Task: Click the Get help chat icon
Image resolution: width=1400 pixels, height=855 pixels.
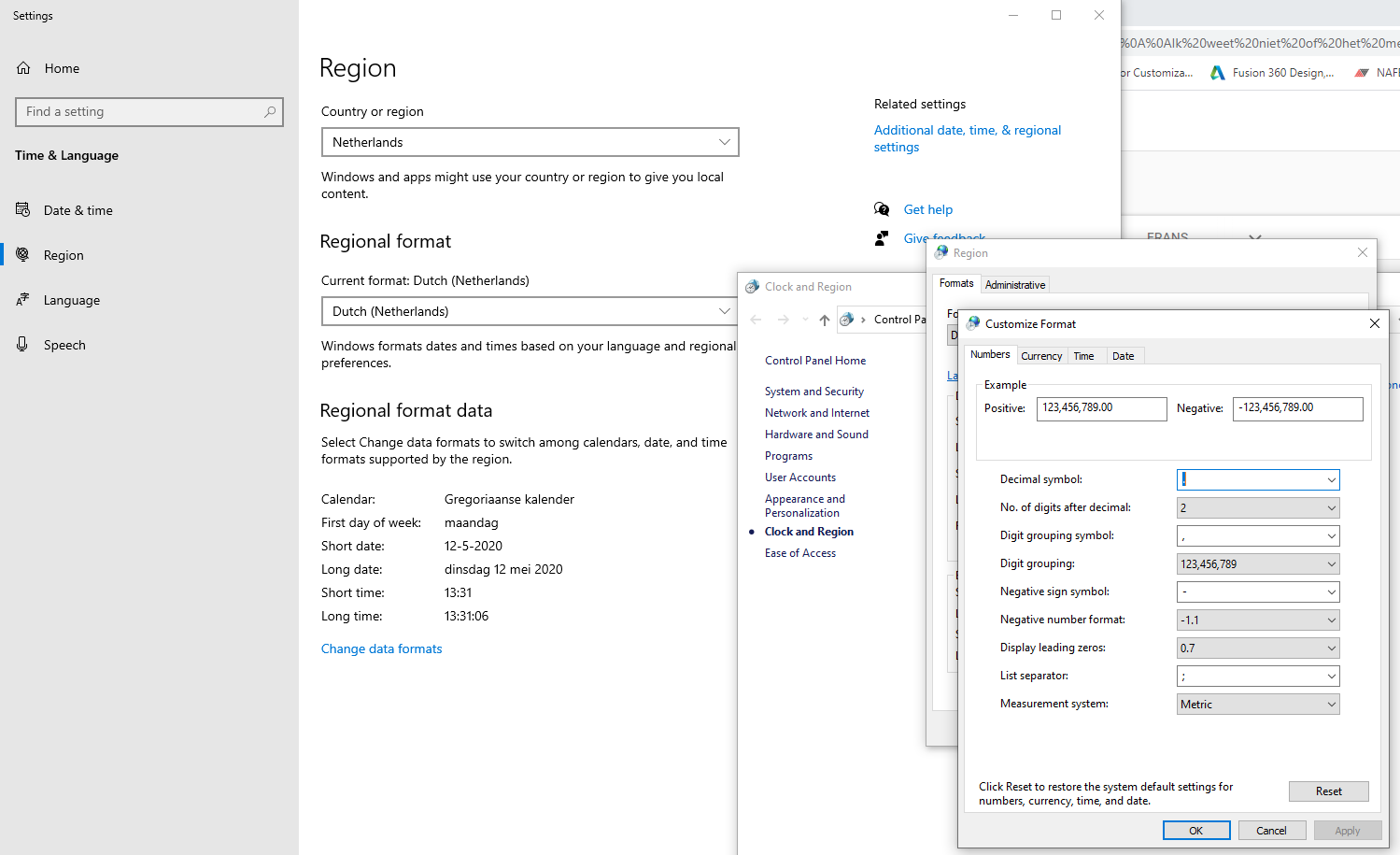Action: point(882,209)
